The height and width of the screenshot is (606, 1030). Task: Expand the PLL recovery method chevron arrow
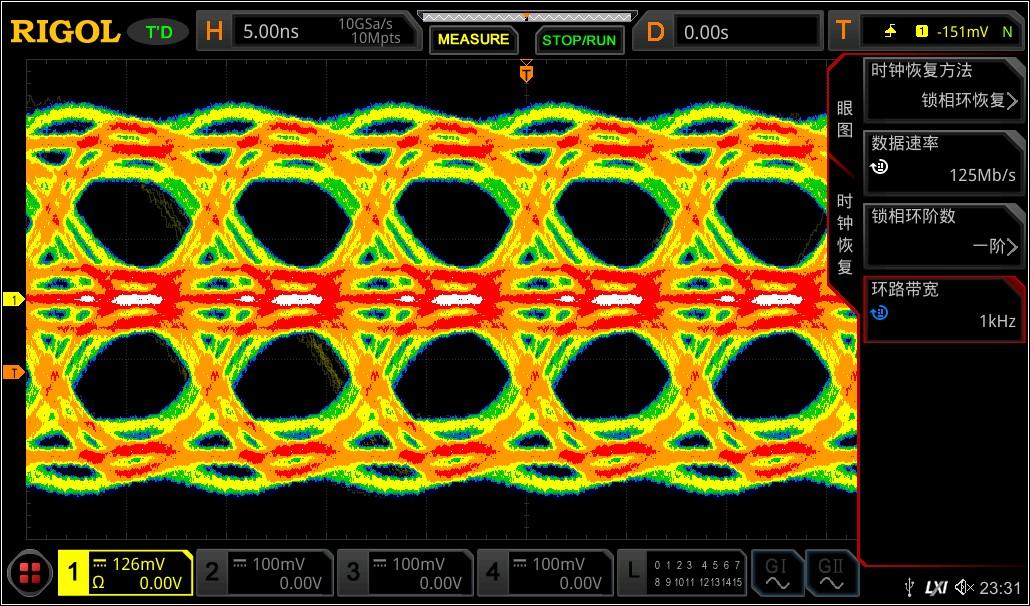click(x=1012, y=101)
